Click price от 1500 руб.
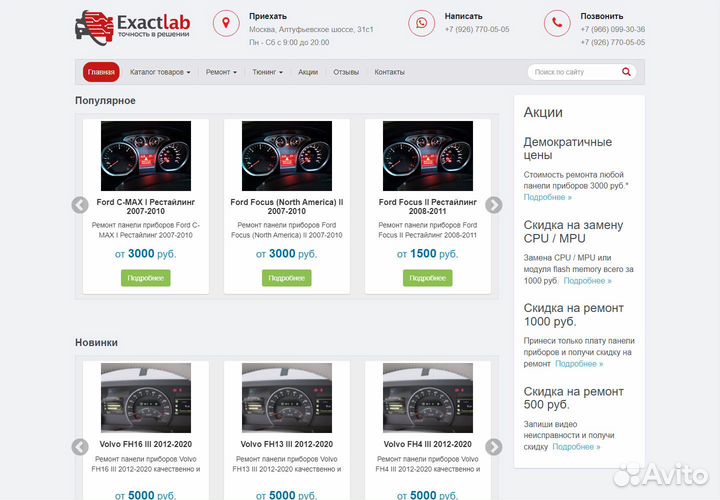 pyautogui.click(x=428, y=253)
